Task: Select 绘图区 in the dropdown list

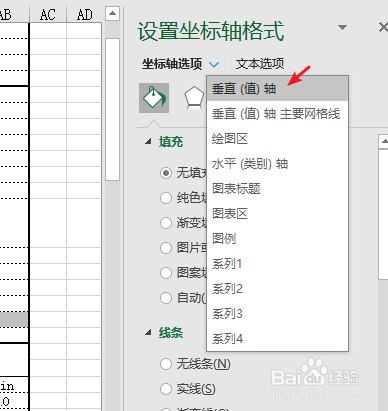Action: tap(277, 139)
